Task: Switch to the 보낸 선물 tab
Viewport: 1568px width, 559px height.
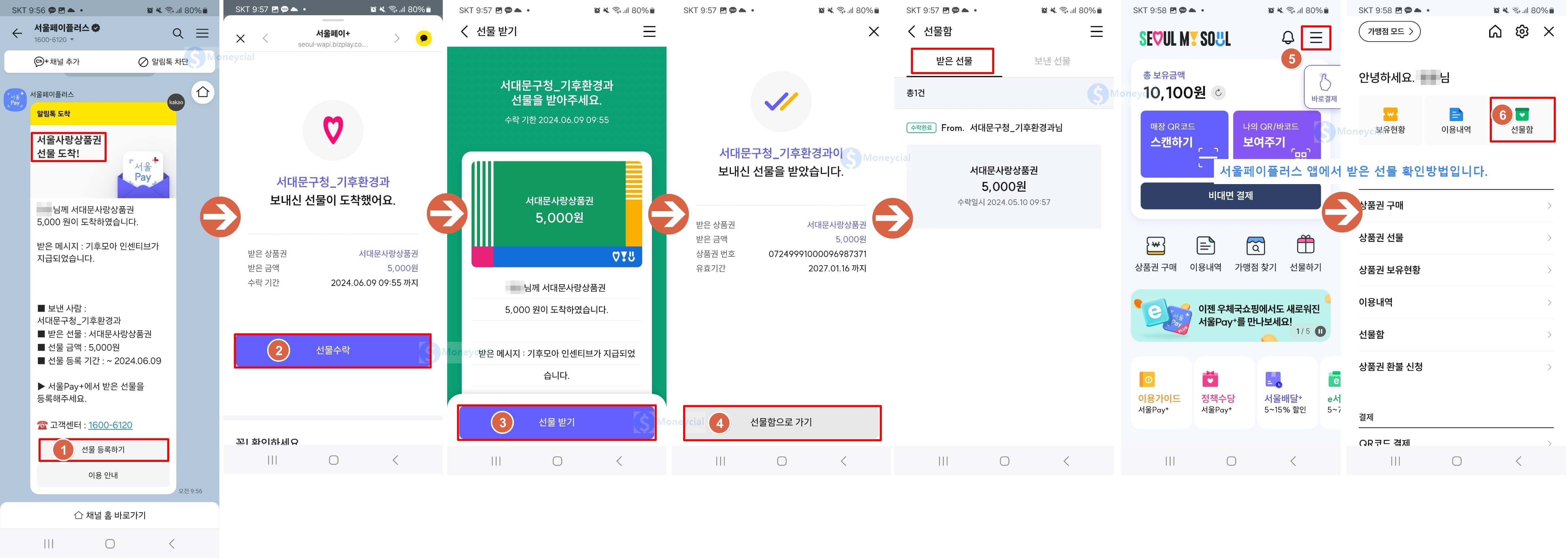Action: [x=1052, y=61]
